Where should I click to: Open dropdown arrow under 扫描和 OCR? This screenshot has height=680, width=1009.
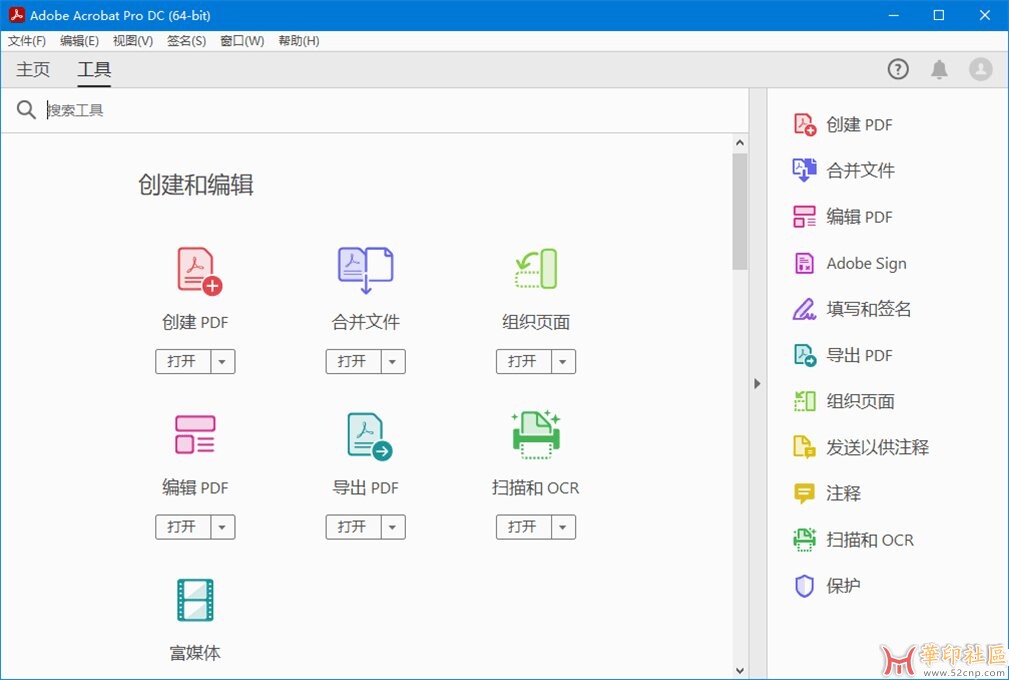[x=563, y=527]
